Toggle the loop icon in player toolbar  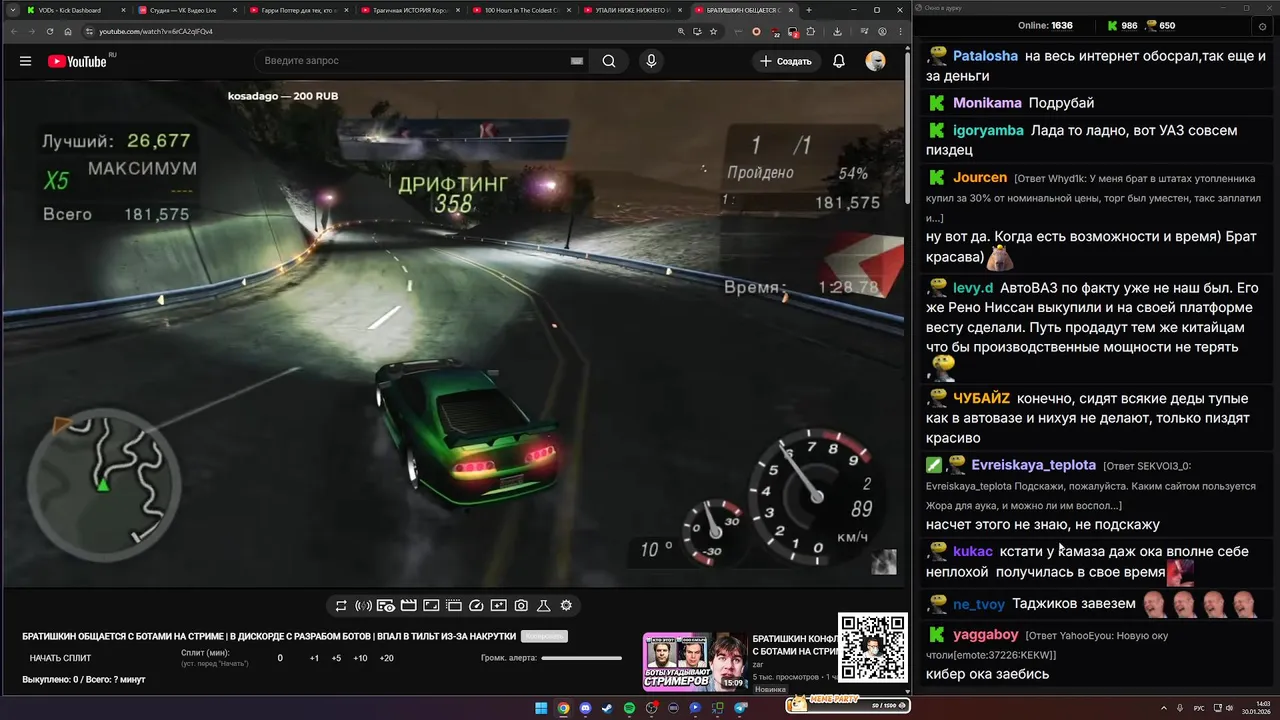coord(341,605)
